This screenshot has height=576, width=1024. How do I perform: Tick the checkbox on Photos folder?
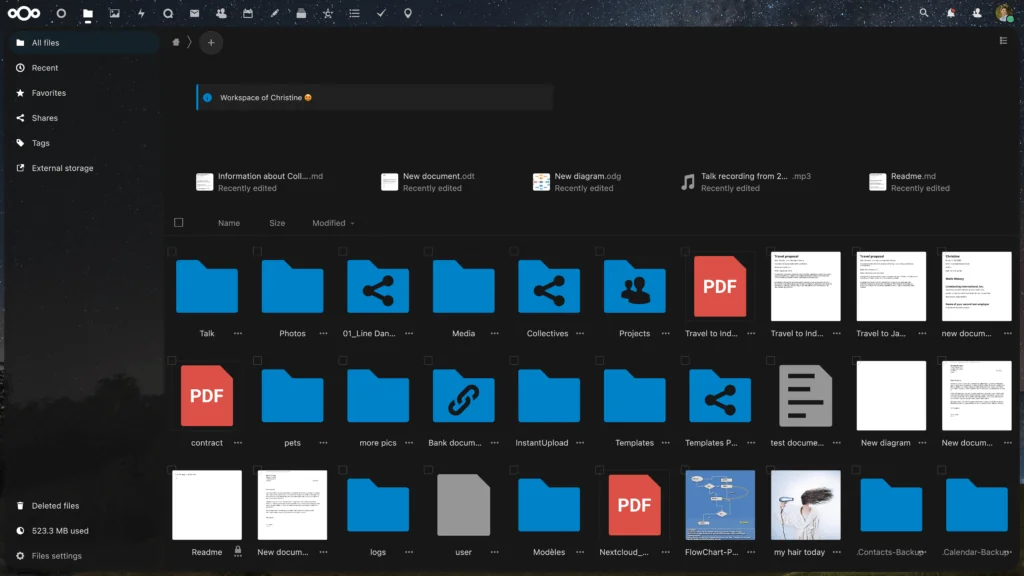coord(257,251)
